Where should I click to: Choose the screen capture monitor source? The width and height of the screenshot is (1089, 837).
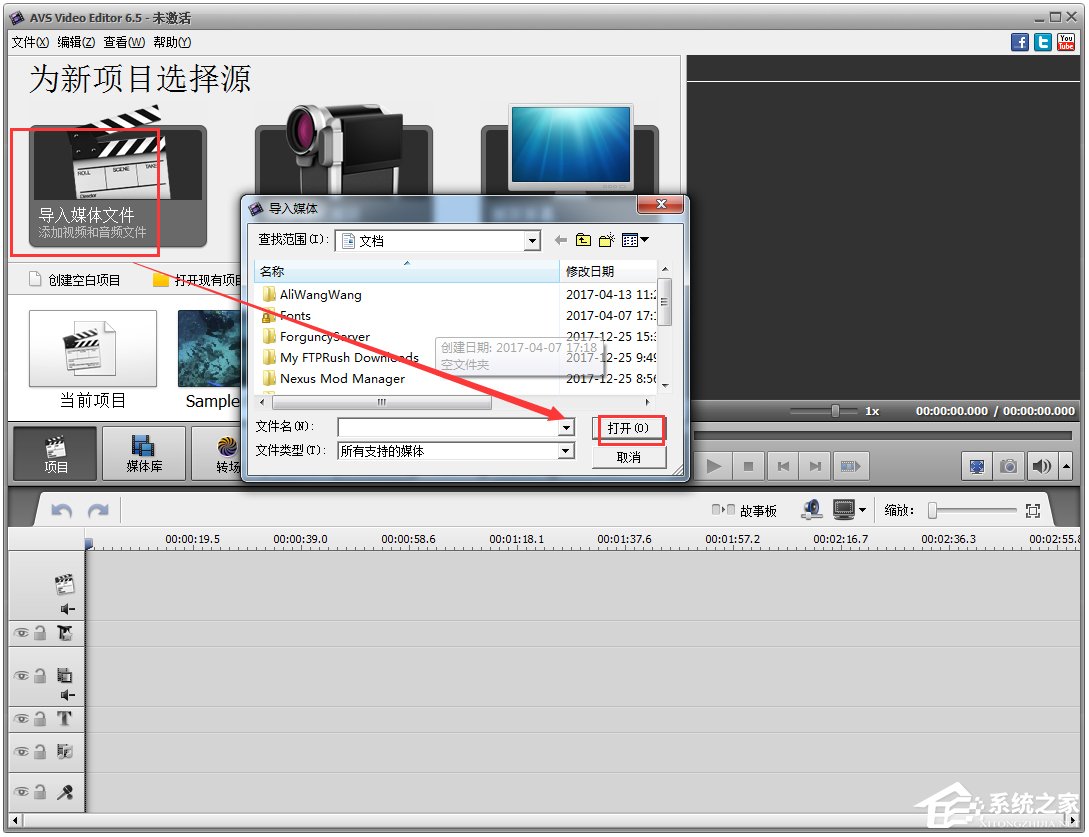coord(570,149)
